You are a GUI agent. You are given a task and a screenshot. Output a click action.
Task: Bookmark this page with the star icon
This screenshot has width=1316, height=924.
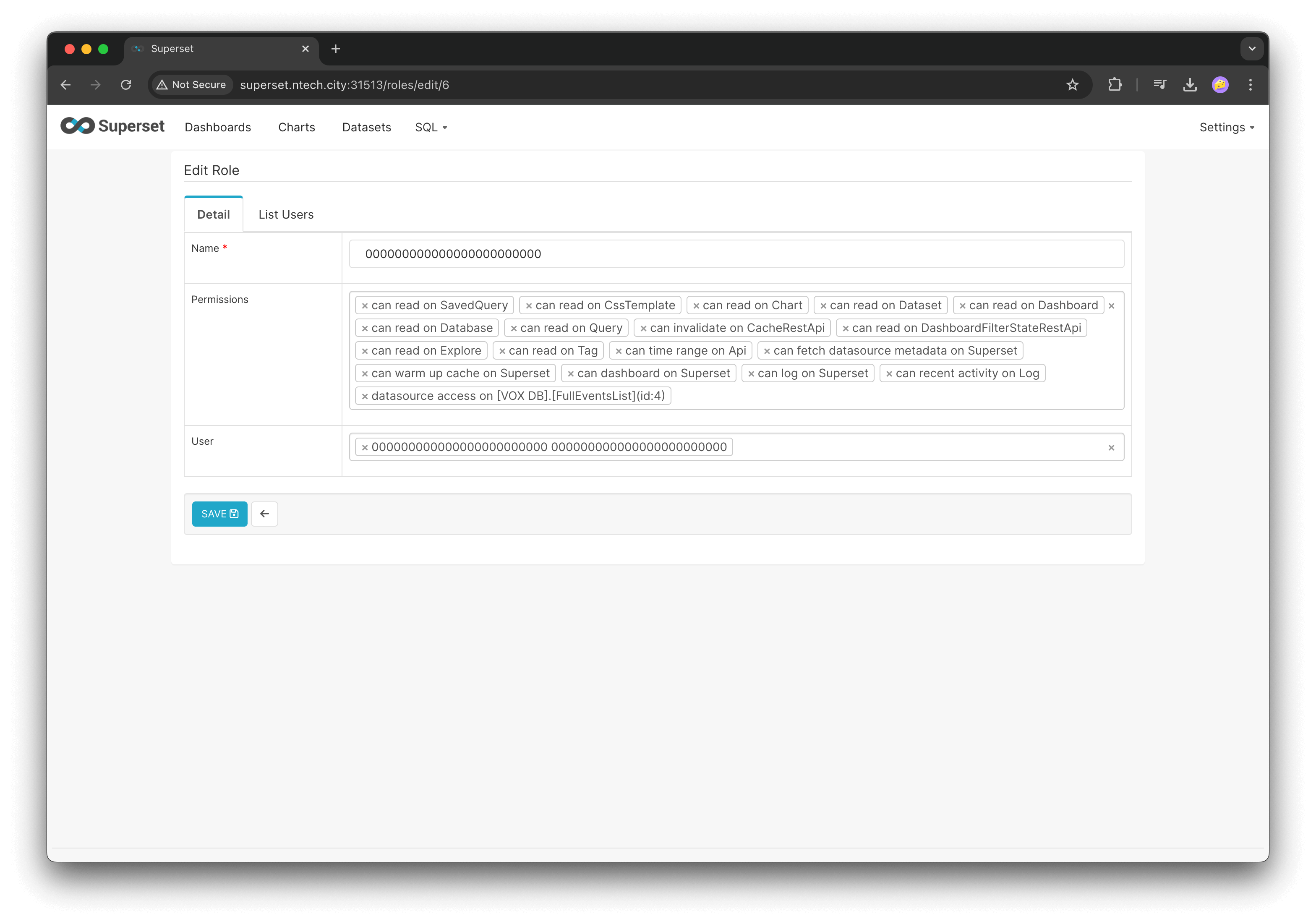pyautogui.click(x=1073, y=85)
